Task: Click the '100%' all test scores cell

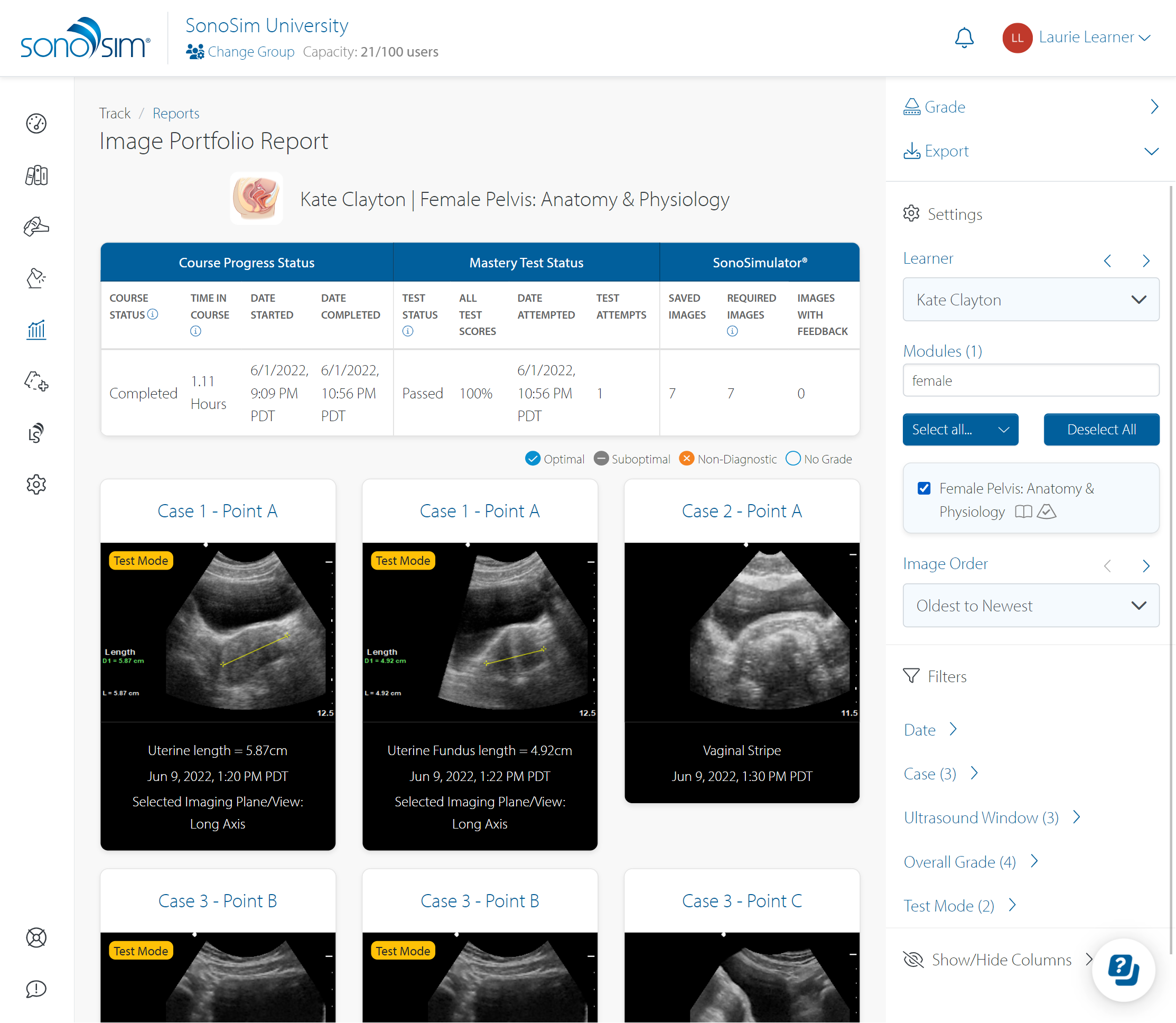Action: [476, 393]
